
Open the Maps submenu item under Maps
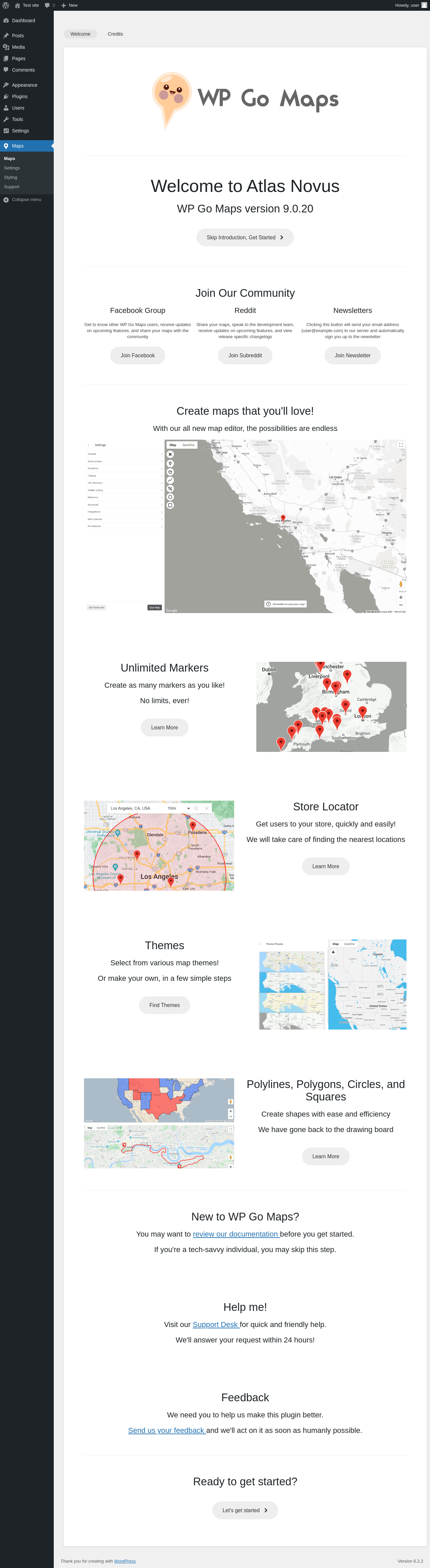point(10,159)
